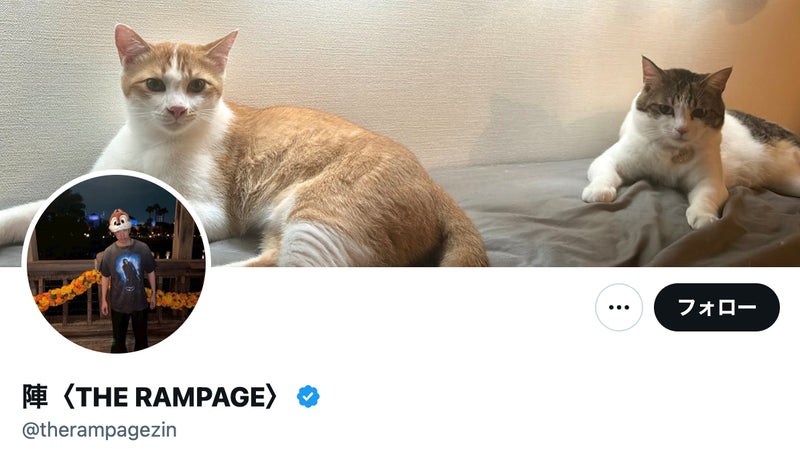Viewport: 800px width, 450px height.
Task: Click the フォロー follow button
Action: point(717,307)
